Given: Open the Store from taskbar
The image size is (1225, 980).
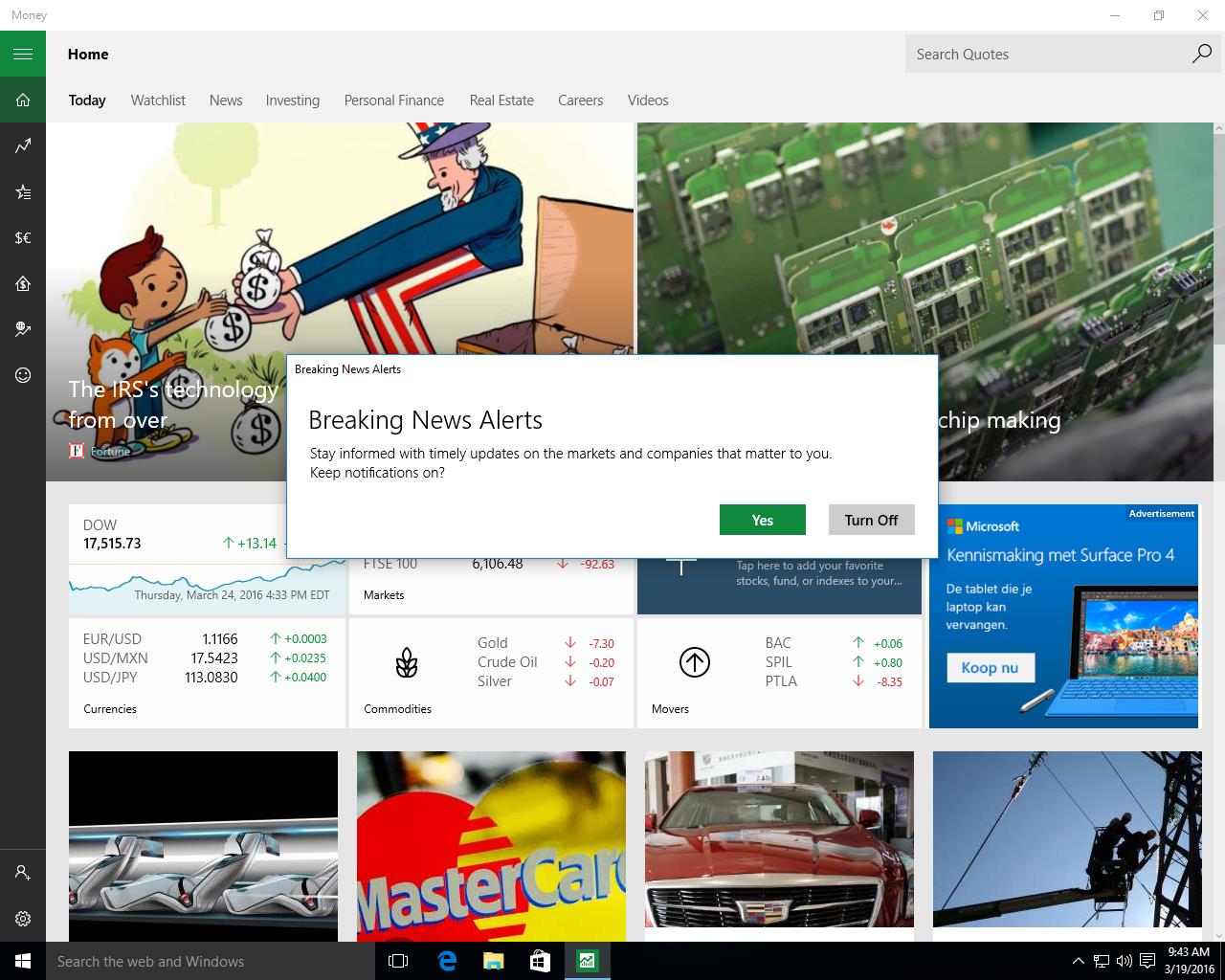Looking at the screenshot, I should tap(540, 961).
